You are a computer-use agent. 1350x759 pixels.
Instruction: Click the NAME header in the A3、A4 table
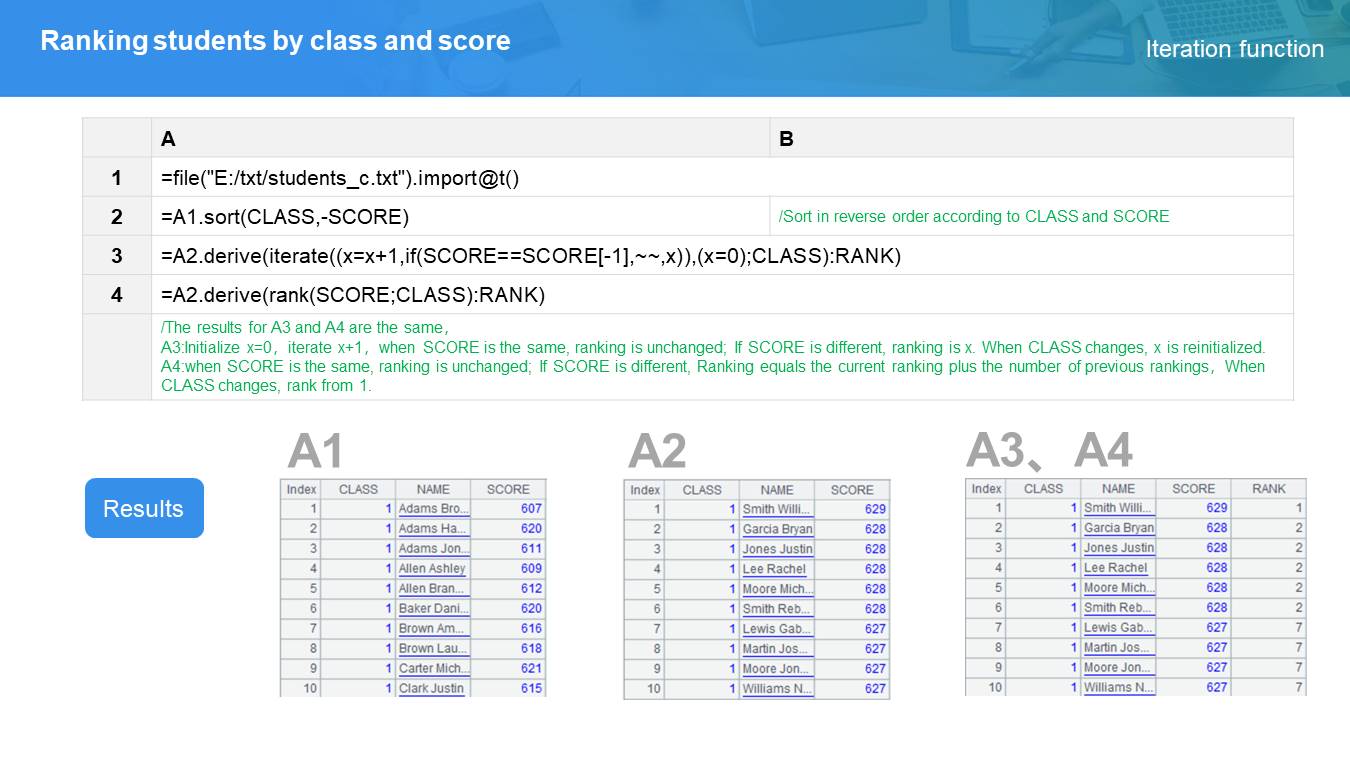1118,488
